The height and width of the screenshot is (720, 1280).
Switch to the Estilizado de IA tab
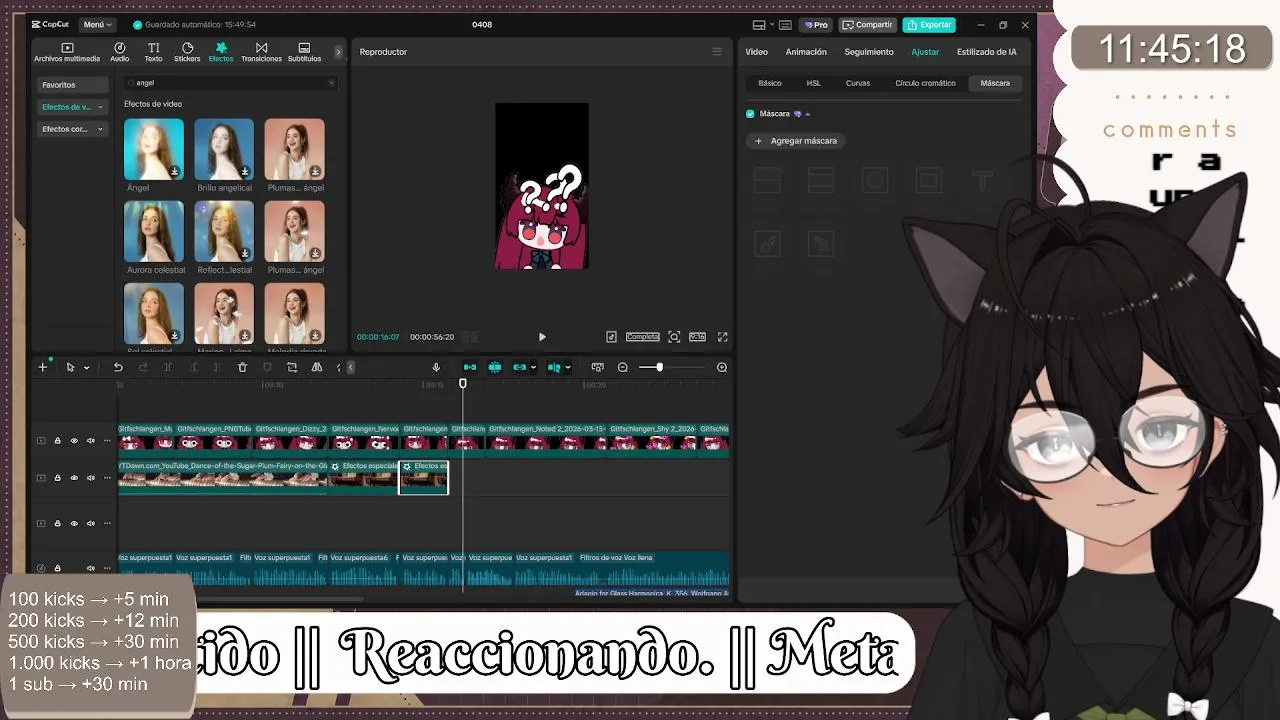pyautogui.click(x=987, y=52)
